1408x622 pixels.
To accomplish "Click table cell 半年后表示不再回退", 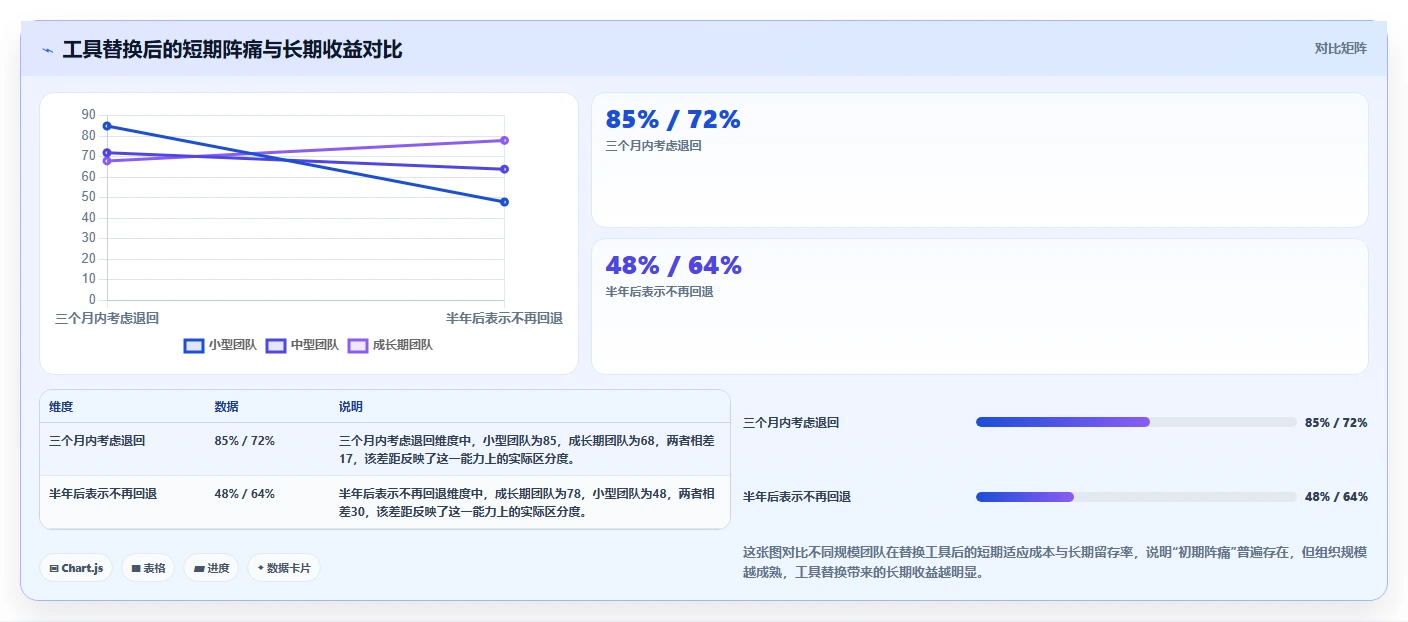I will coord(103,494).
